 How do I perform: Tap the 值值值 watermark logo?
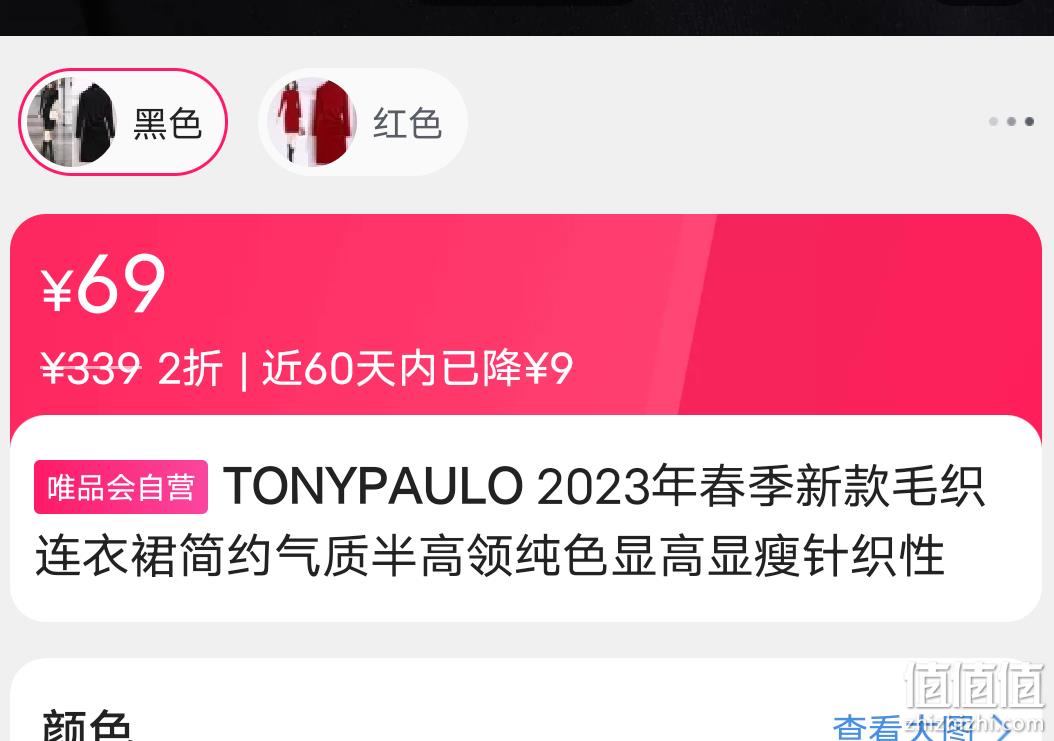pyautogui.click(x=975, y=686)
